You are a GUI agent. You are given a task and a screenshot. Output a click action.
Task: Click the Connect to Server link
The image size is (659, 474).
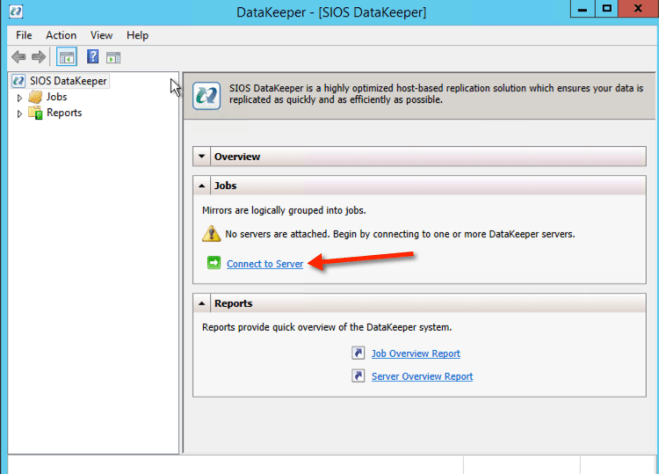pos(265,264)
